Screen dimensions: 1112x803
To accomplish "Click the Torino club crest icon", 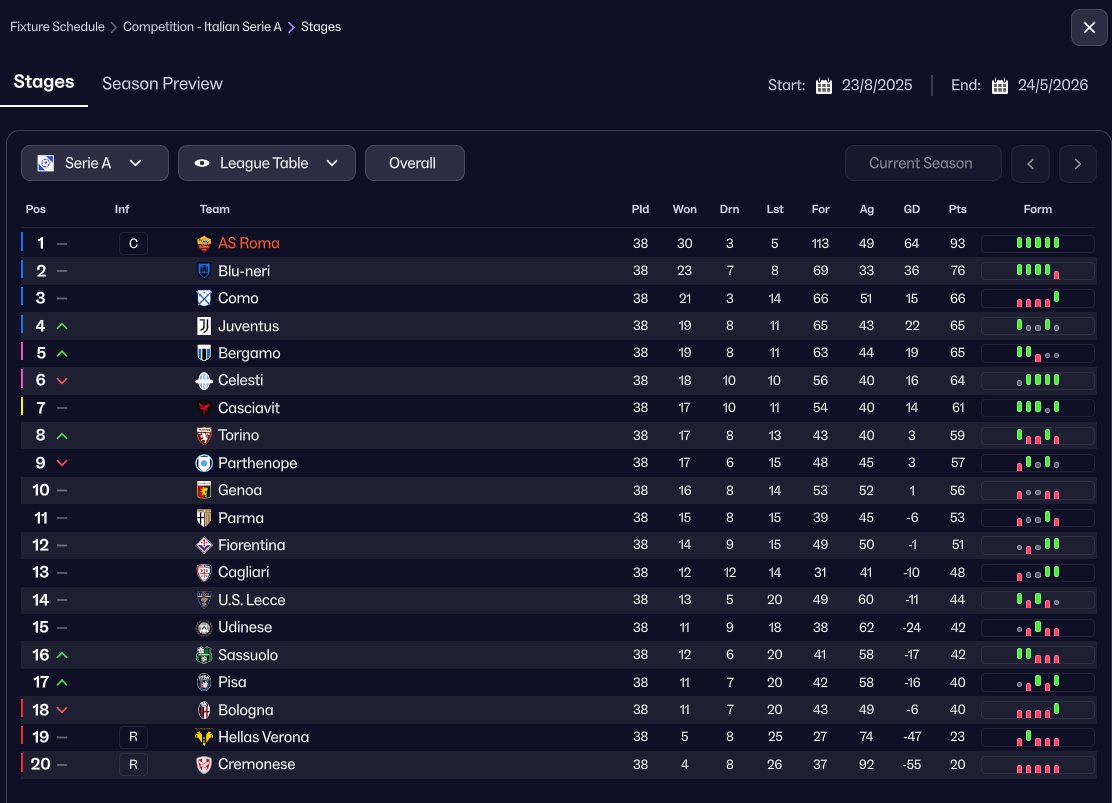I will tap(204, 435).
